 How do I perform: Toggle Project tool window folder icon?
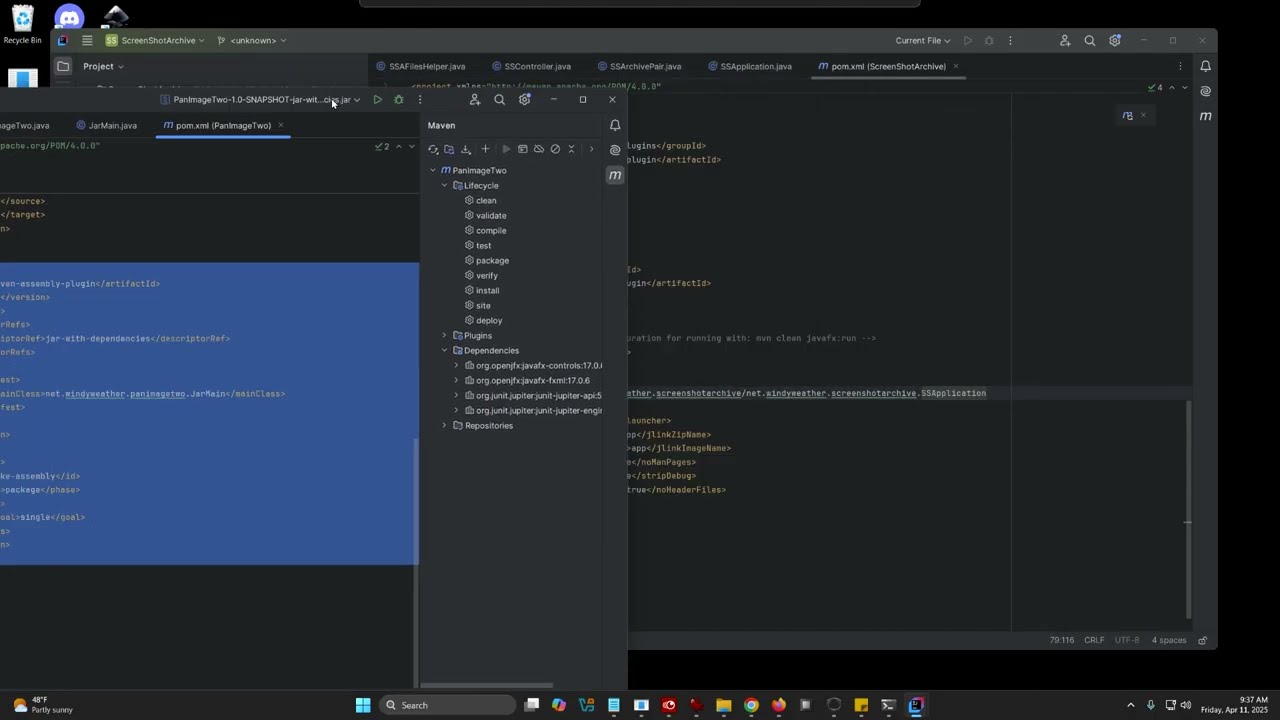(63, 66)
